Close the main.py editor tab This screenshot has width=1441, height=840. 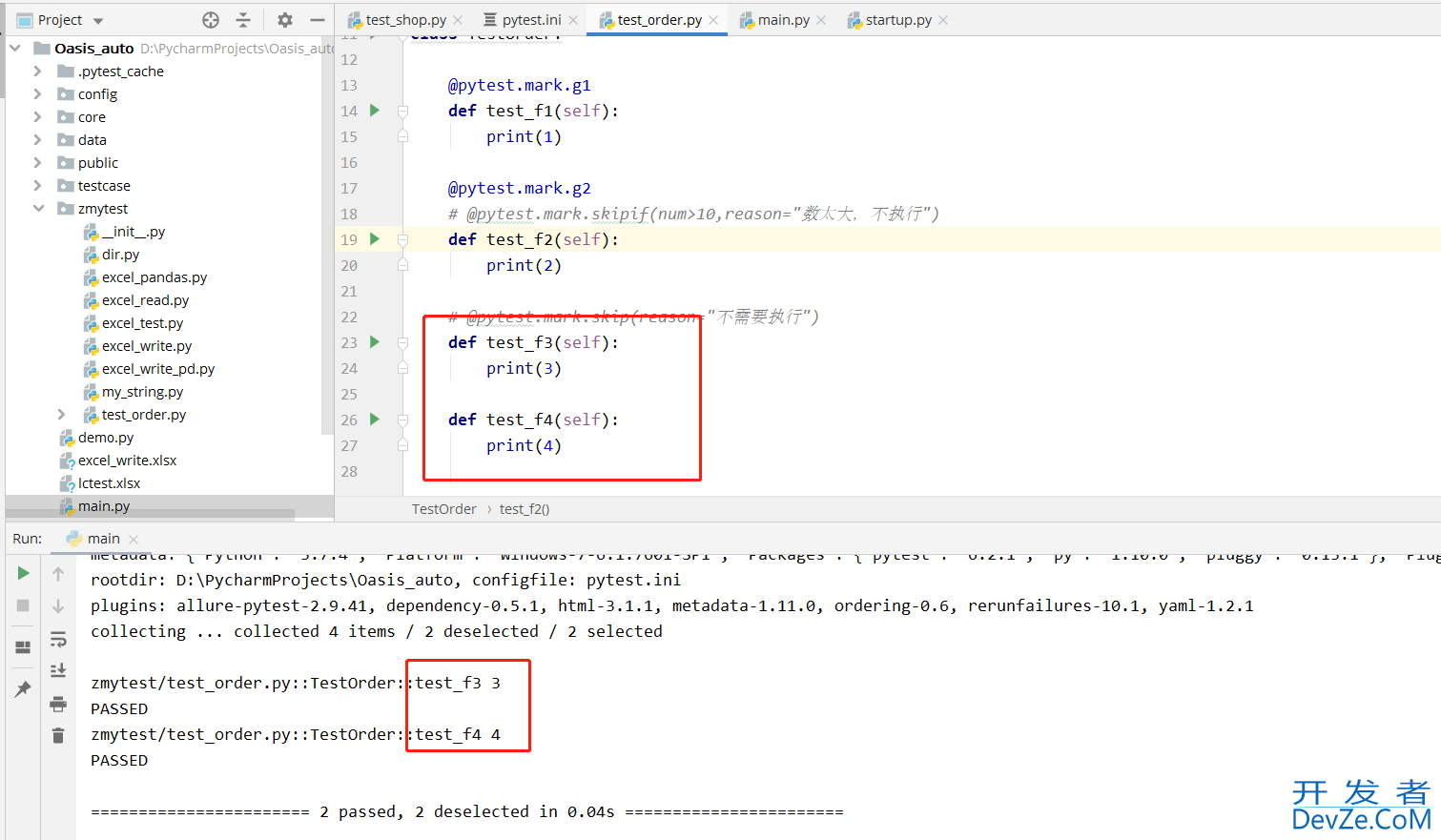[x=821, y=20]
